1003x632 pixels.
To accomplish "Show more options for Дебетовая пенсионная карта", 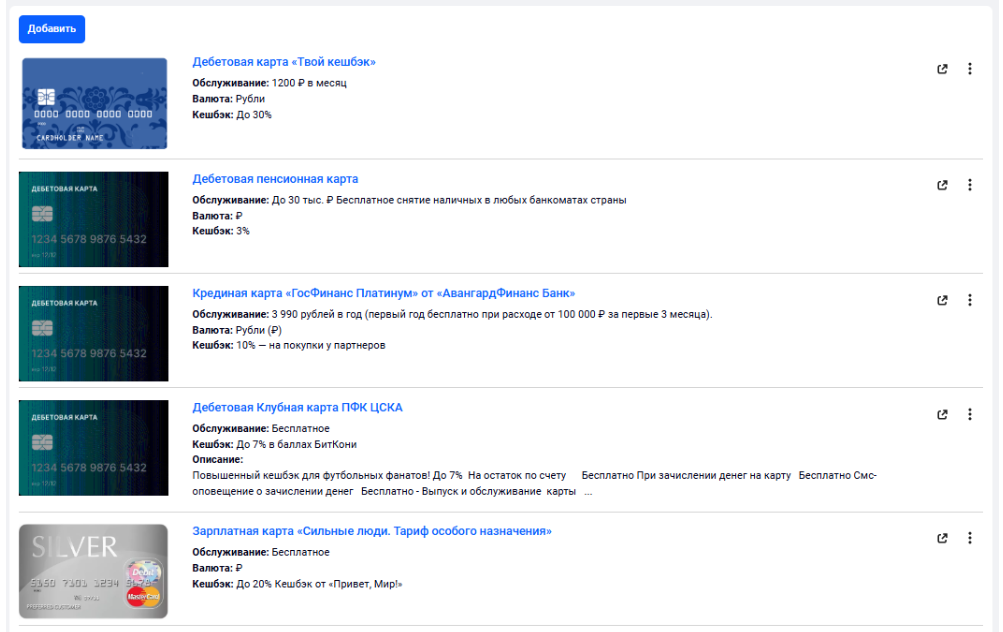I will [970, 185].
